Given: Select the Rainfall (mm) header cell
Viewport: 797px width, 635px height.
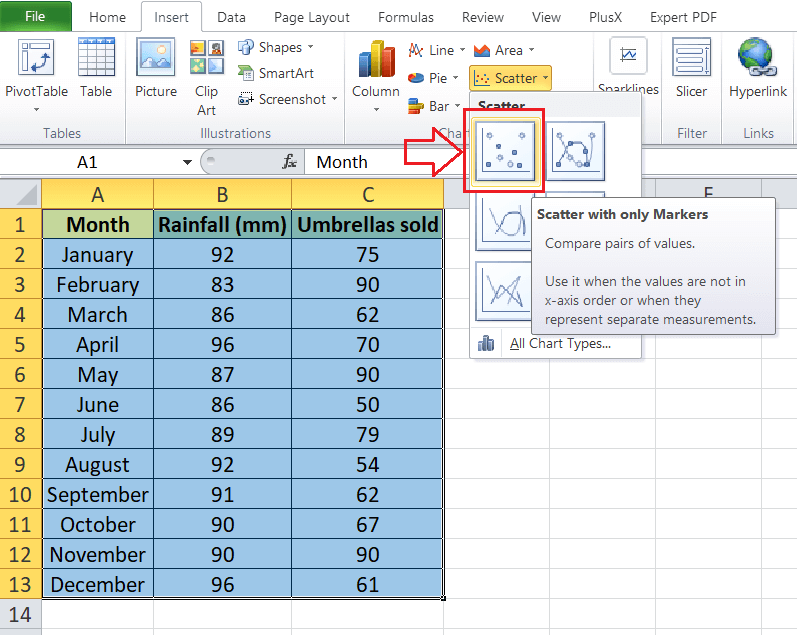Looking at the screenshot, I should coord(222,224).
